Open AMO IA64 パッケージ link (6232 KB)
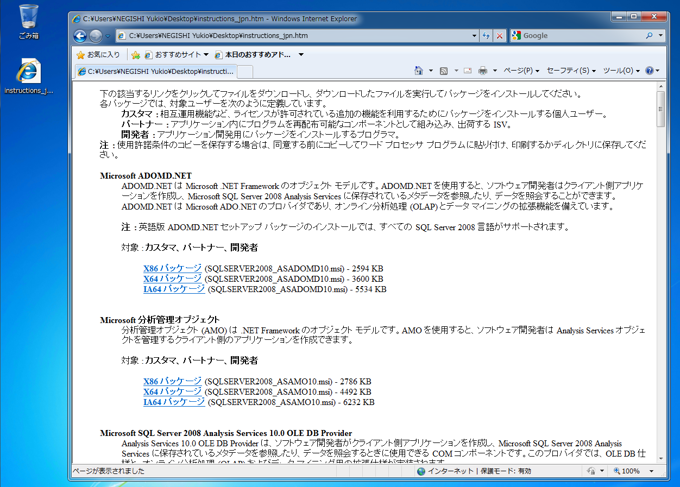Screen dimensions: 680x487 point(174,402)
